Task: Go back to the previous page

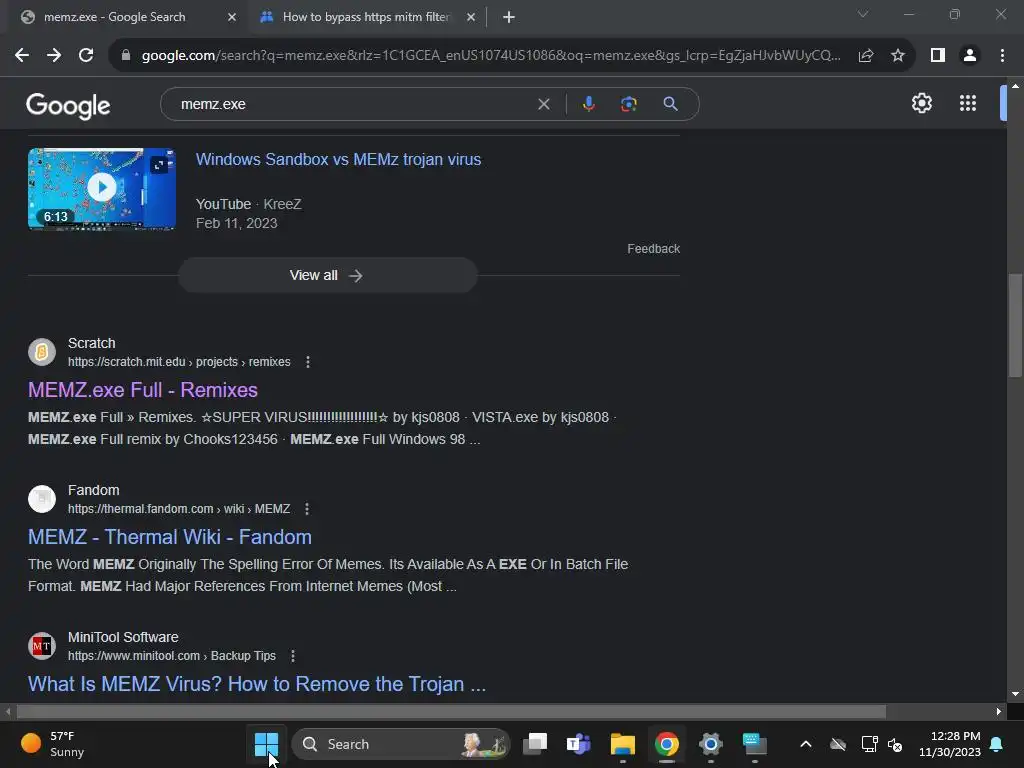Action: click(x=22, y=56)
